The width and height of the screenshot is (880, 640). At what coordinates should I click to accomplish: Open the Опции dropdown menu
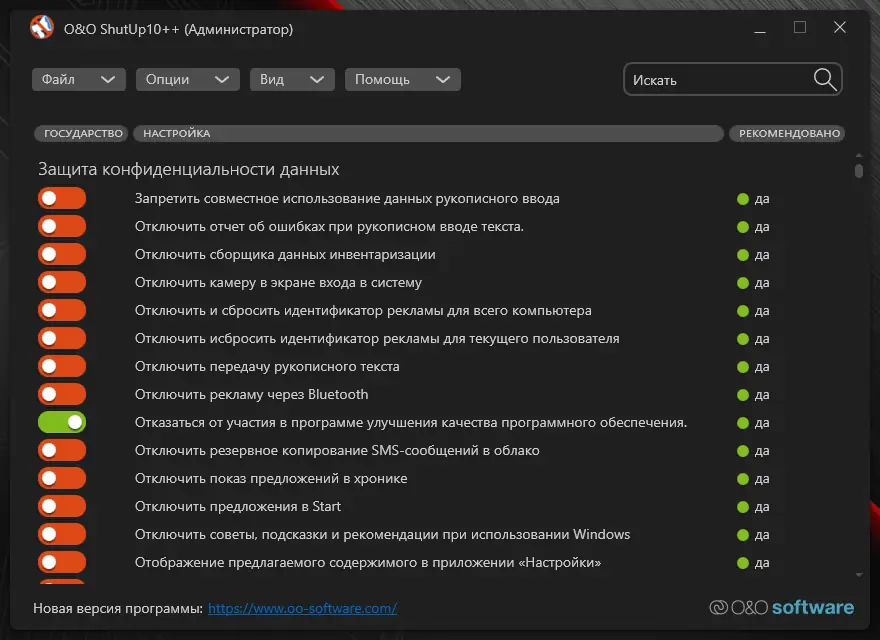pos(188,80)
